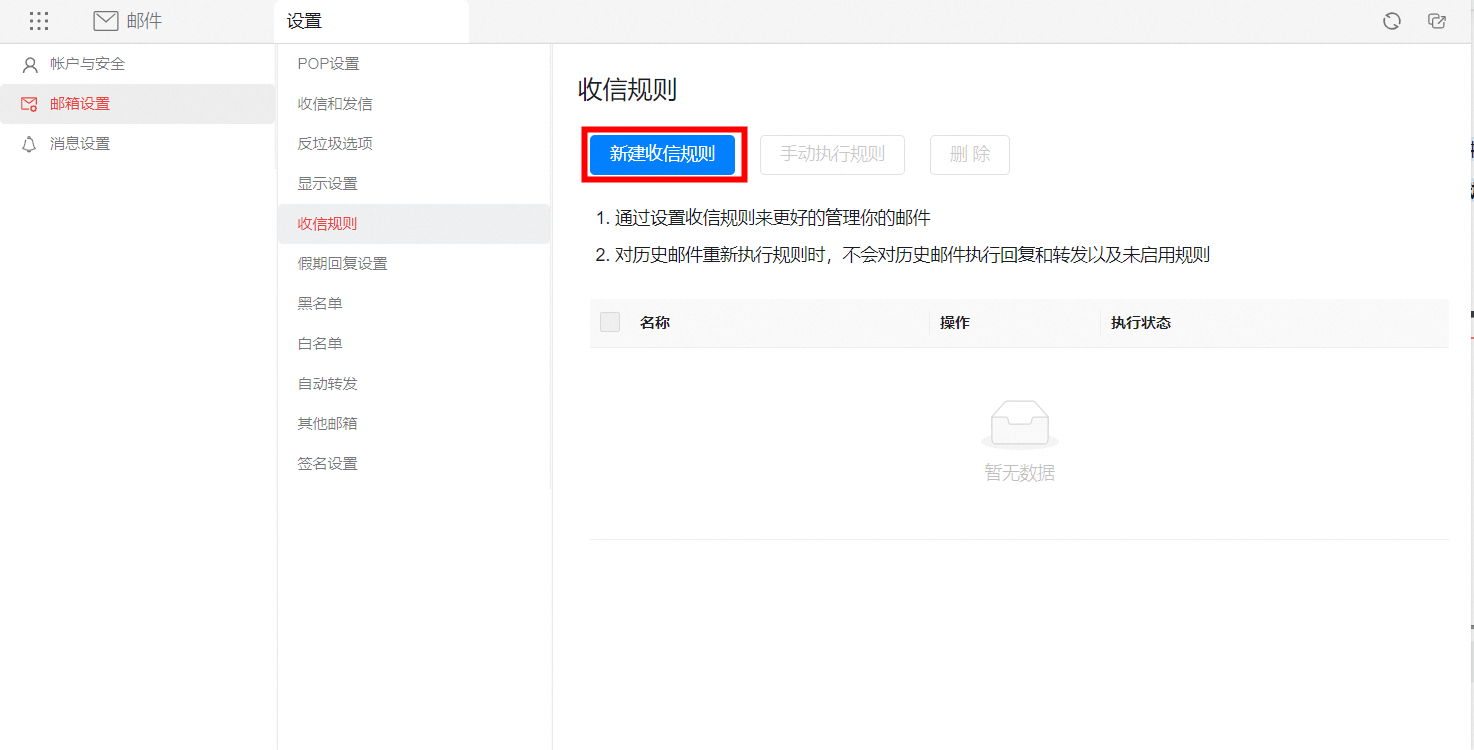Open 消息设置 in the sidebar

pyautogui.click(x=138, y=144)
